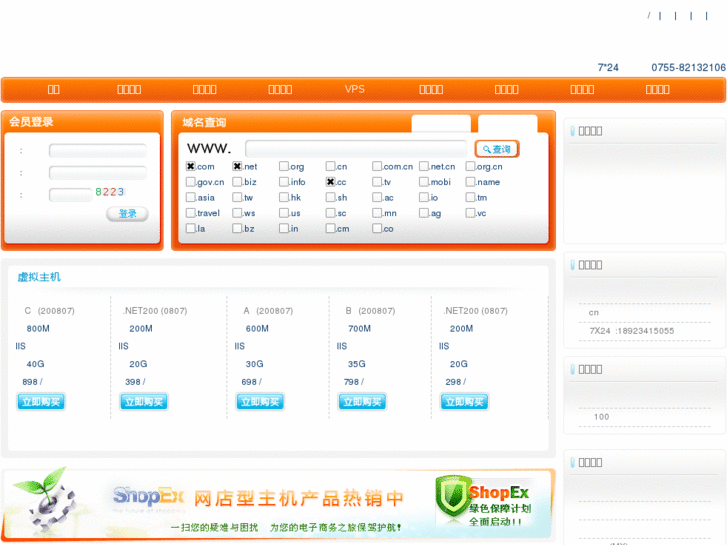The image size is (727, 545).
Task: Buy the B (200807) 700M hosting plan
Action: (x=362, y=402)
